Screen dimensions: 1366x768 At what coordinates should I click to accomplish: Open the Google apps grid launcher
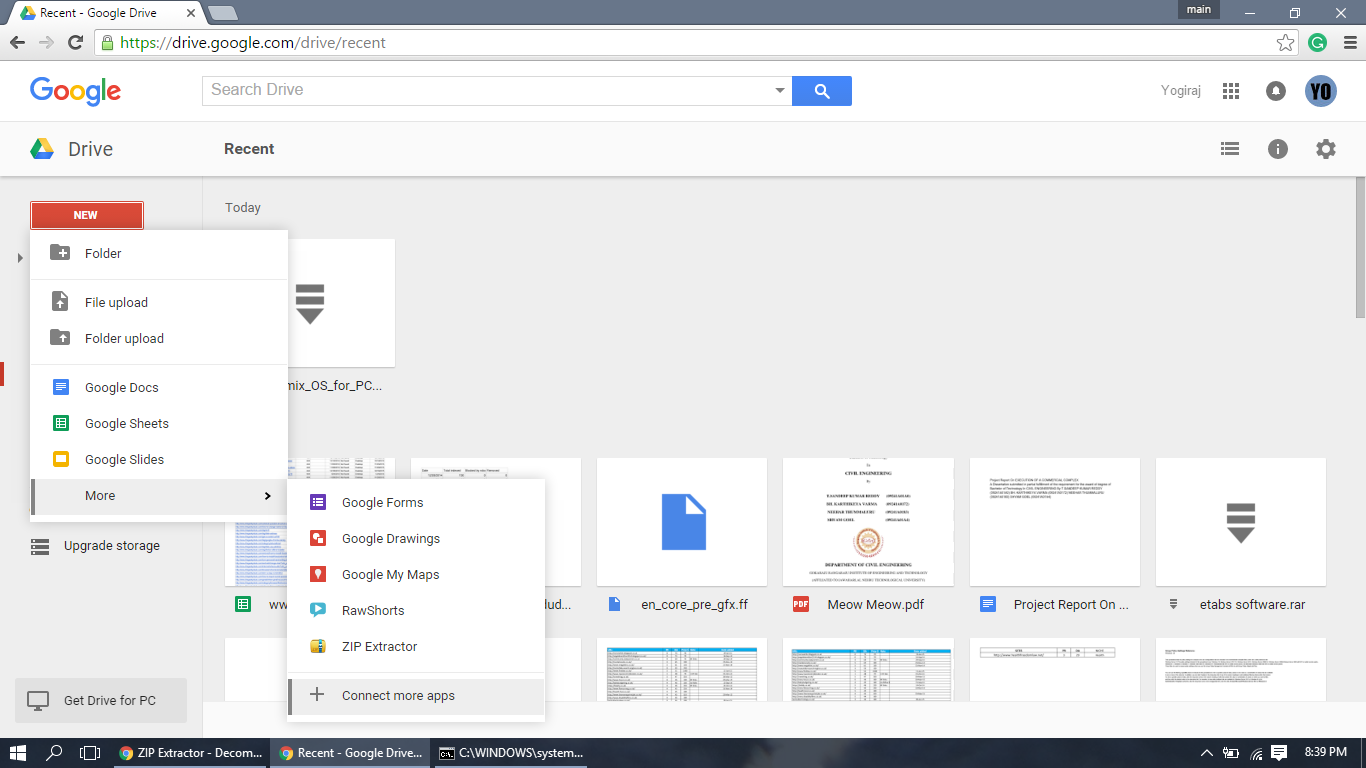click(1230, 90)
